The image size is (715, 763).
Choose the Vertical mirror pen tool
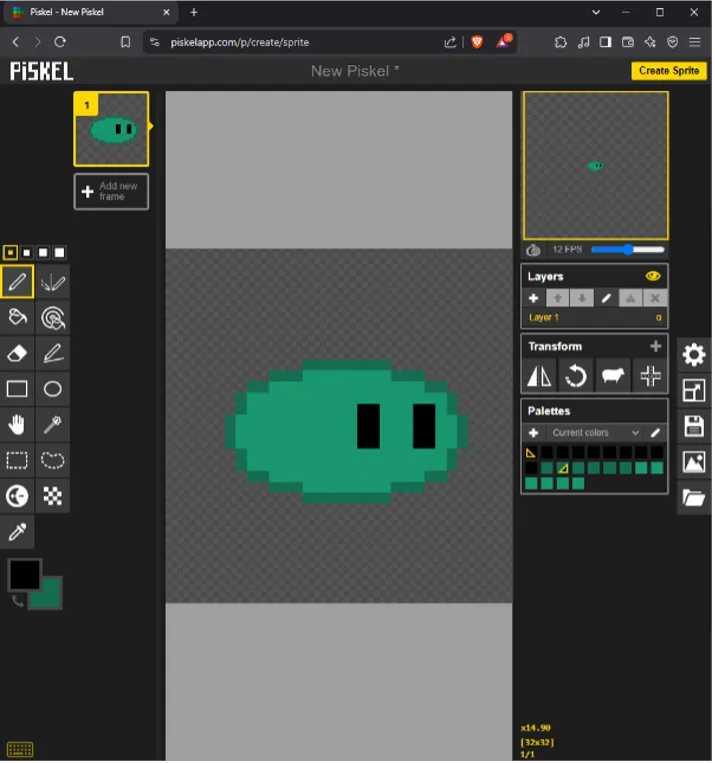(x=53, y=283)
